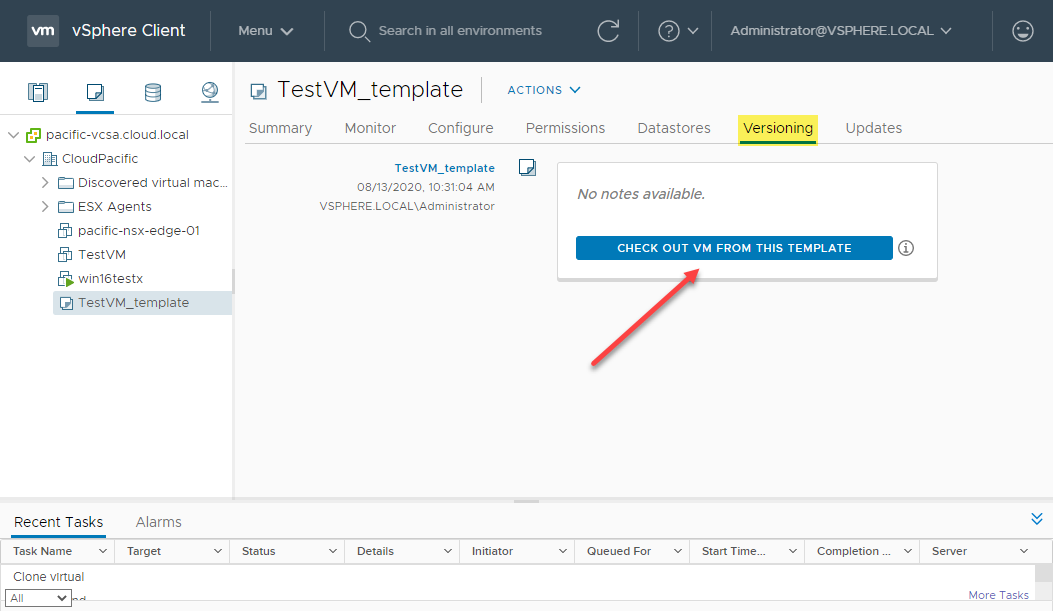
Task: Select pacific-nsx-edge-01 in the tree
Action: coord(138,231)
